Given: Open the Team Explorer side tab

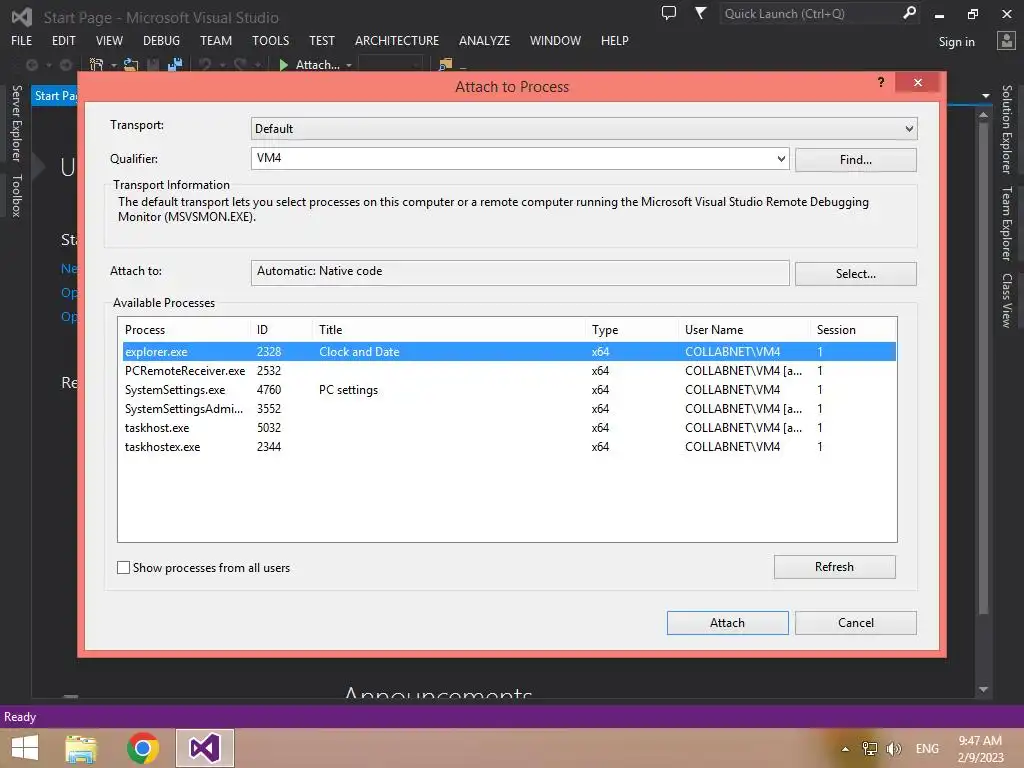Looking at the screenshot, I should pyautogui.click(x=1007, y=223).
